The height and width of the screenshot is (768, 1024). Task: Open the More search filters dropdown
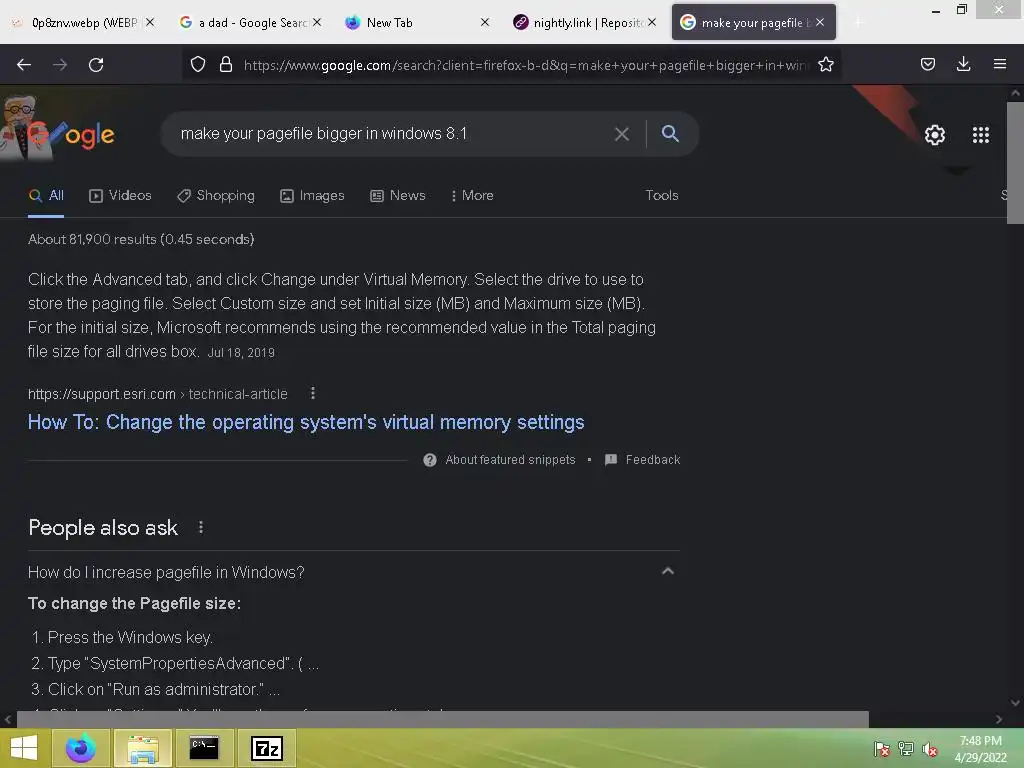pyautogui.click(x=472, y=195)
